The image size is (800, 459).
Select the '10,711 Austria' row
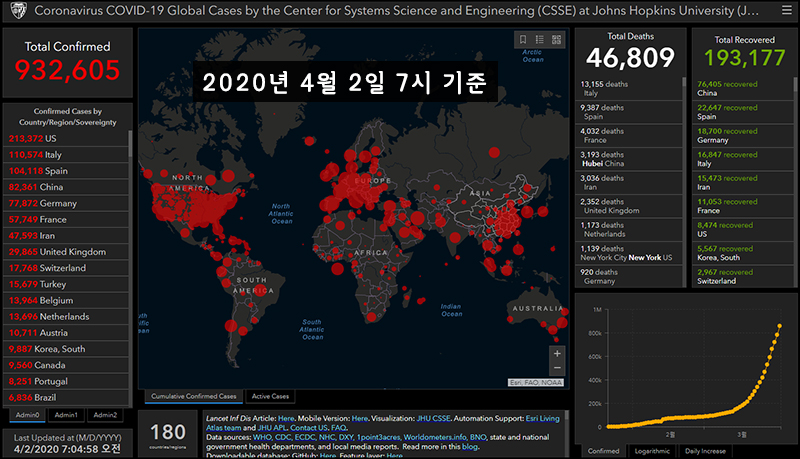click(66, 333)
